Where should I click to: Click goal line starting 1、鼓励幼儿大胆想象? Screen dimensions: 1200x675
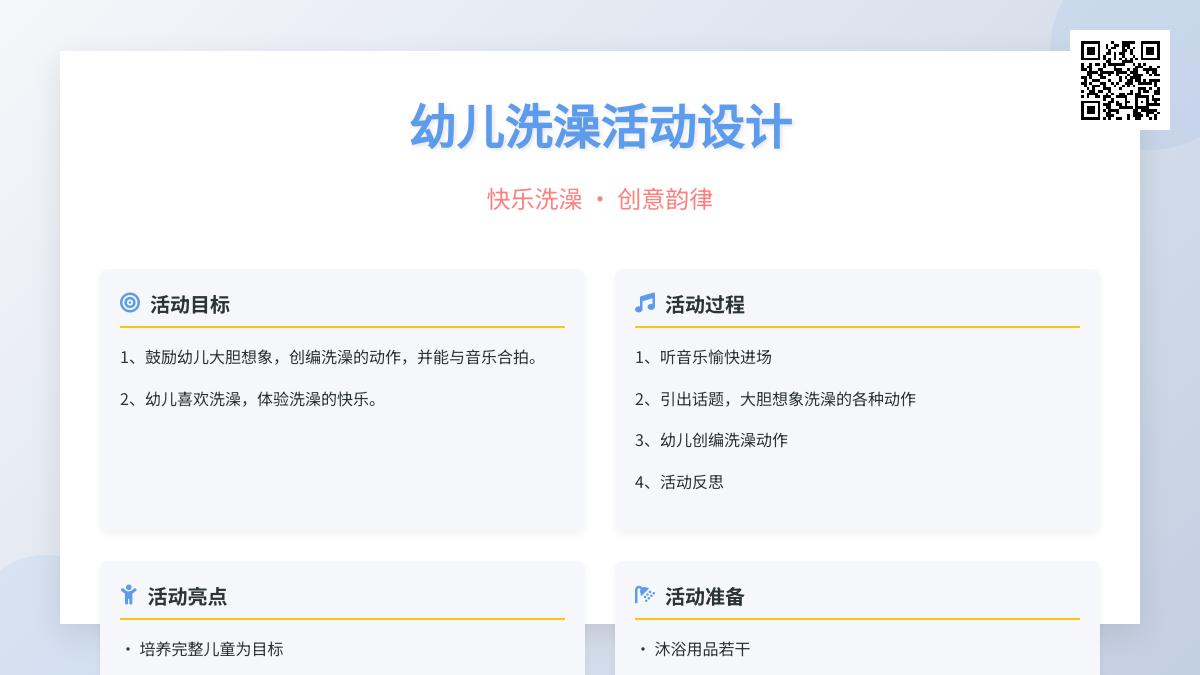coord(333,357)
